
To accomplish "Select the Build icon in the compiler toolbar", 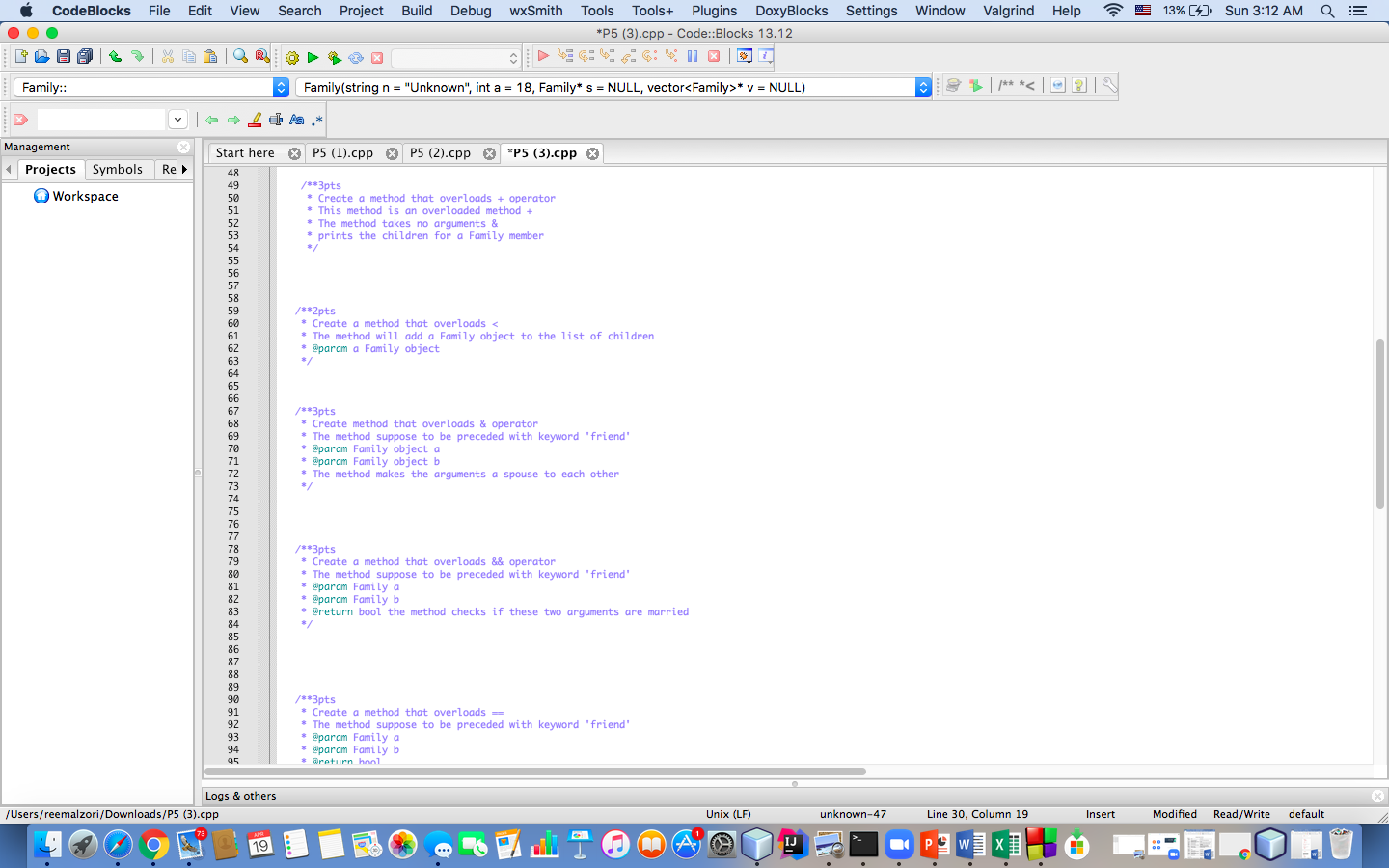I will pyautogui.click(x=291, y=57).
